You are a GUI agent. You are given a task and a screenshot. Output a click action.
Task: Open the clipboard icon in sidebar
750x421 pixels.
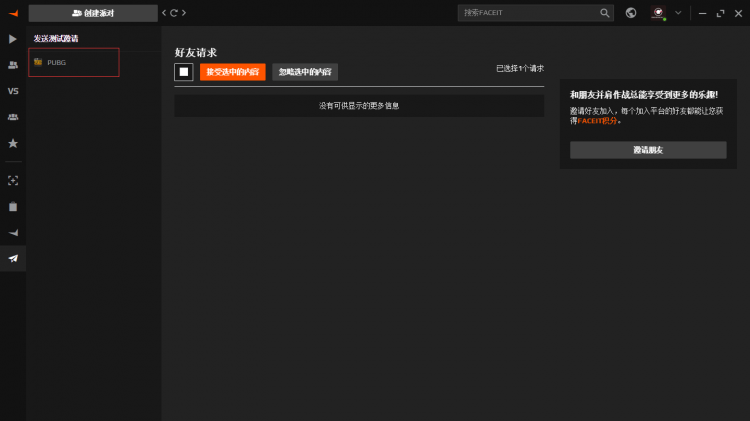(x=13, y=207)
